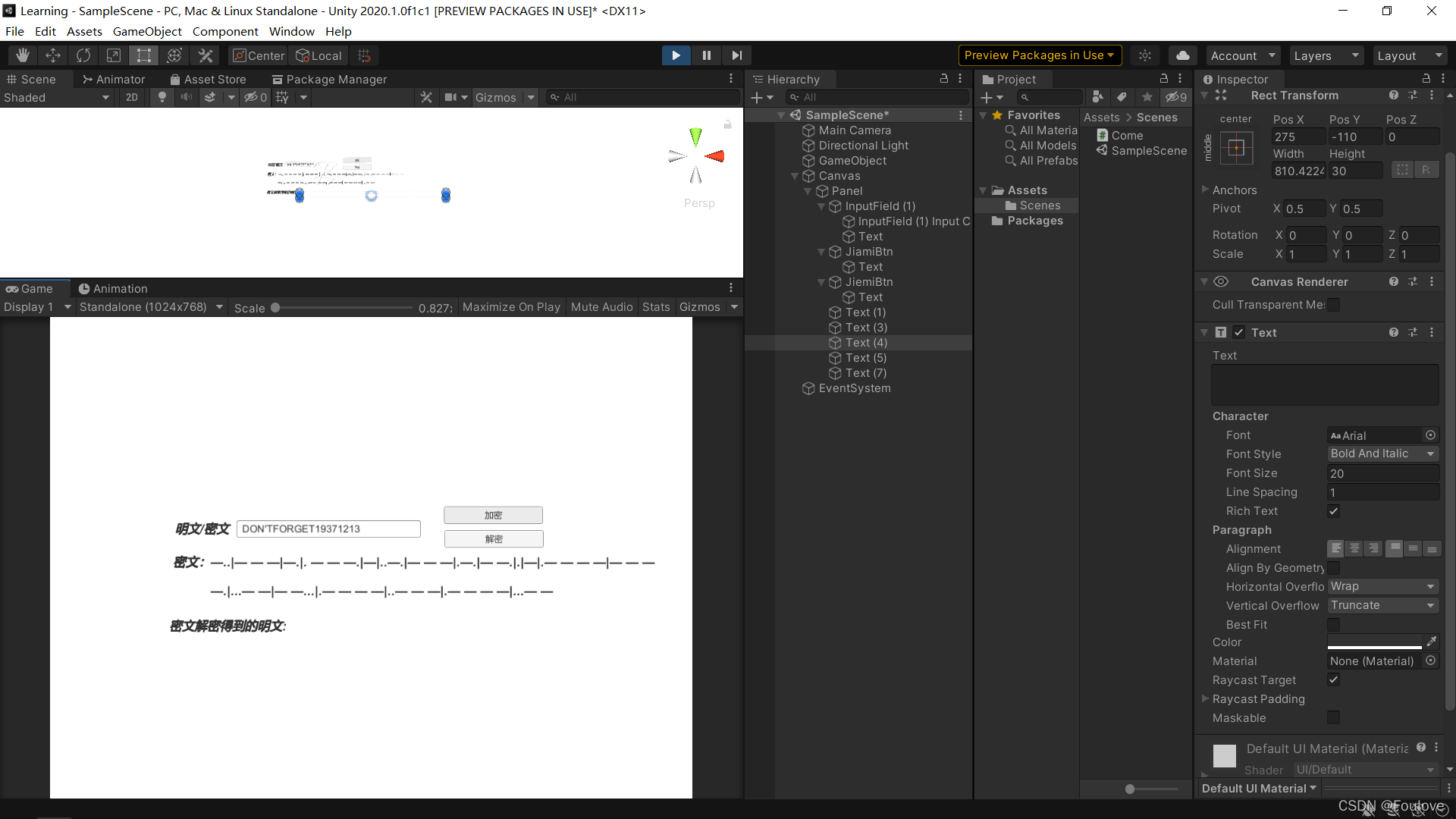This screenshot has height=819, width=1456.
Task: Click the Pause button
Action: coord(706,55)
